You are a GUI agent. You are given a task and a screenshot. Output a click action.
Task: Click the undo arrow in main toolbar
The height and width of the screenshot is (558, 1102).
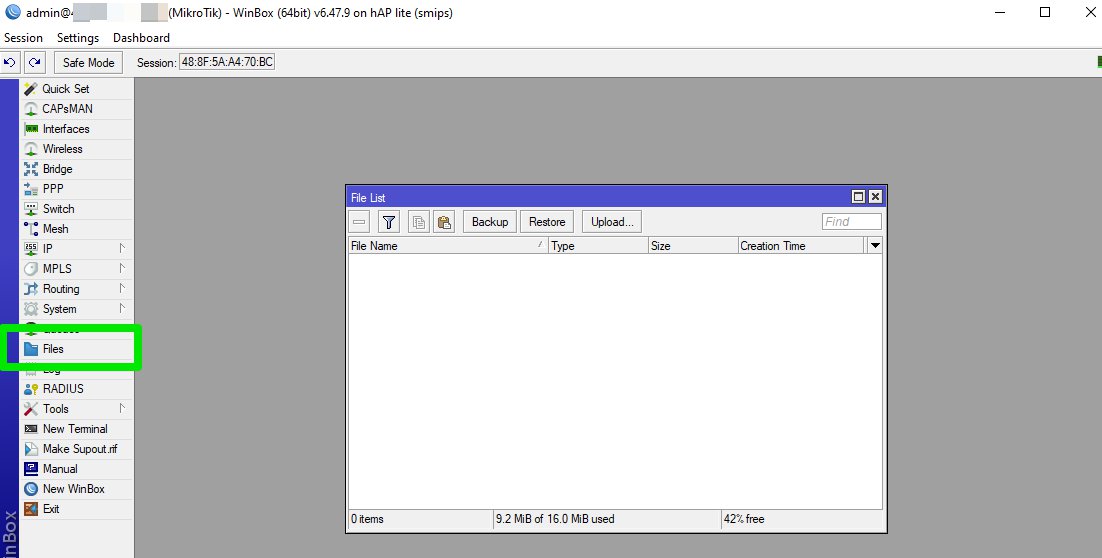tap(10, 62)
